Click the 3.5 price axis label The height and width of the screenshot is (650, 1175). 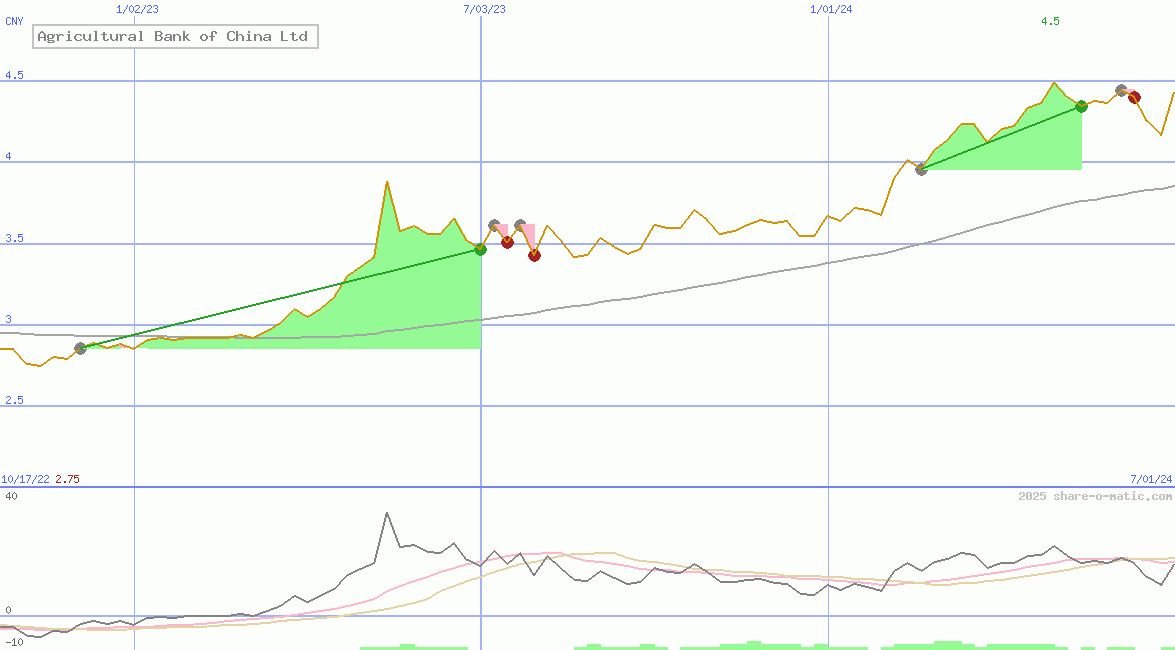(x=14, y=239)
